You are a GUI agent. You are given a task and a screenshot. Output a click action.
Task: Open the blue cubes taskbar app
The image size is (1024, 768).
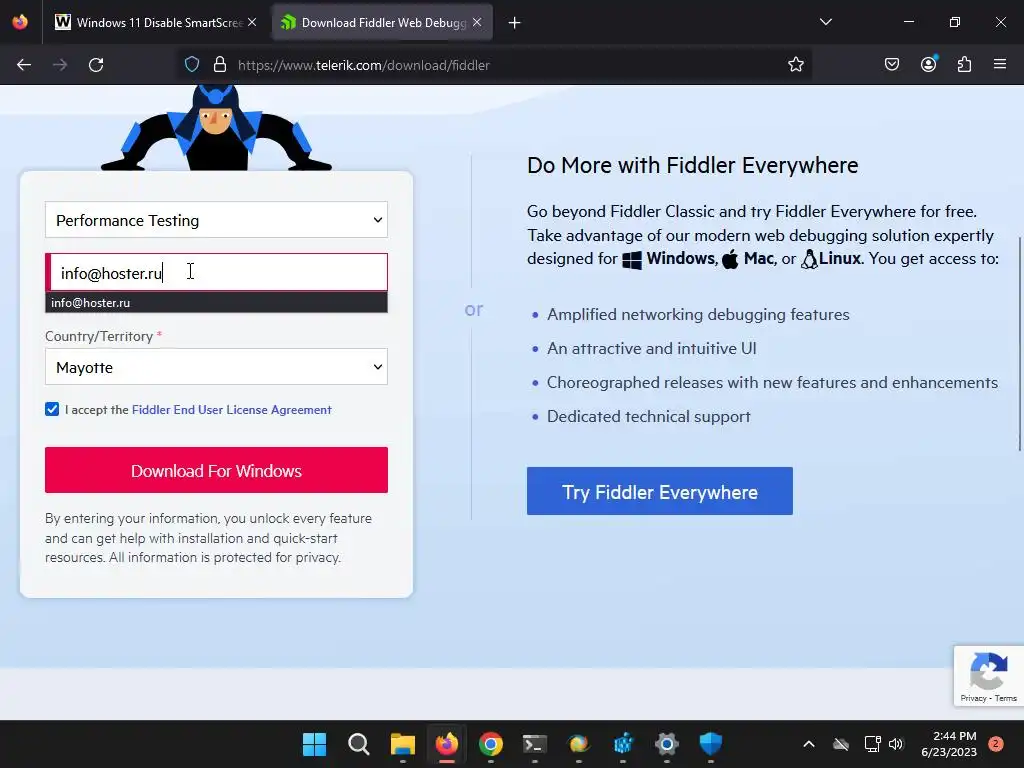(623, 744)
